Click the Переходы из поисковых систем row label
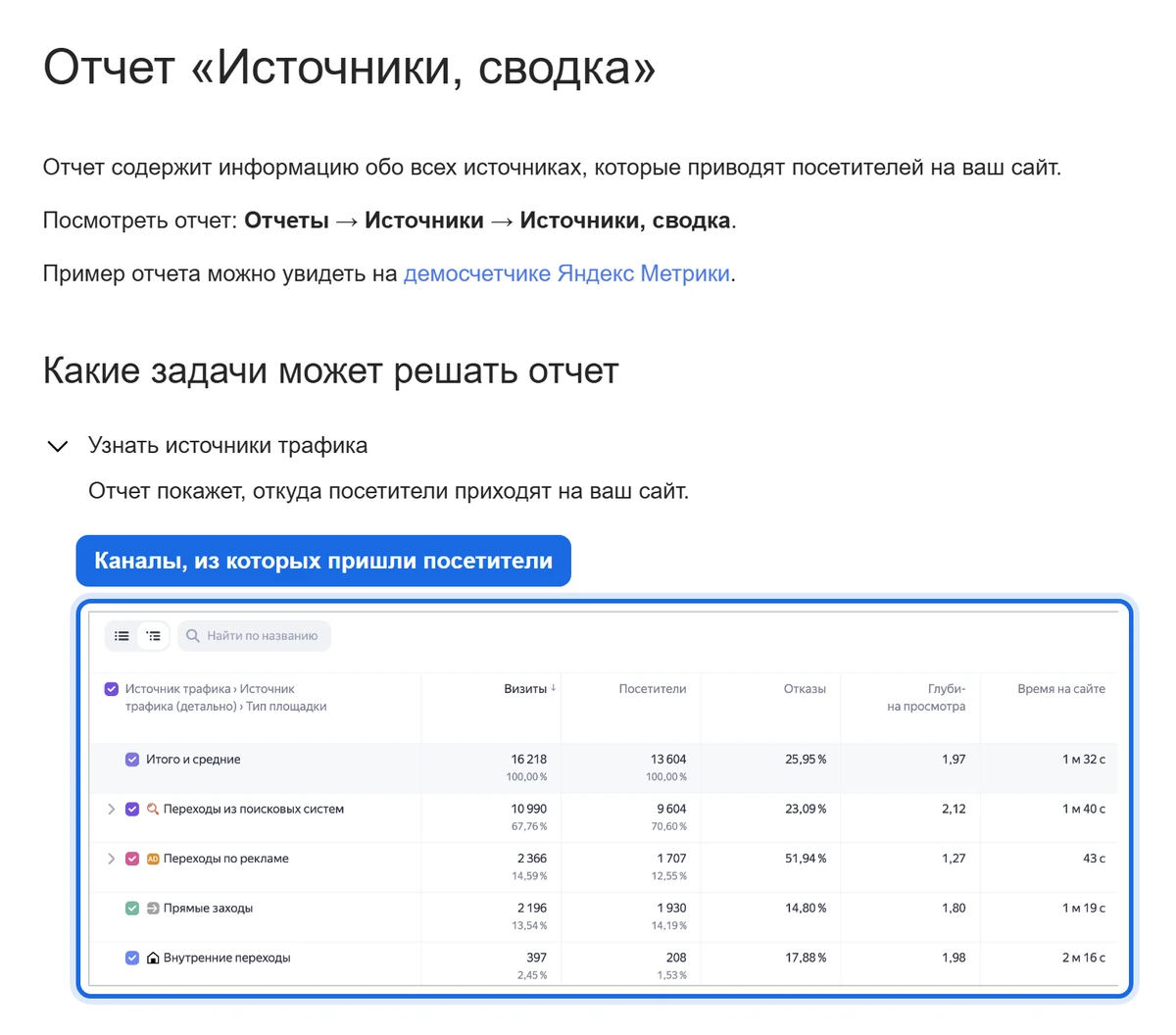Viewport: 1176px width, 1035px height. [x=254, y=810]
